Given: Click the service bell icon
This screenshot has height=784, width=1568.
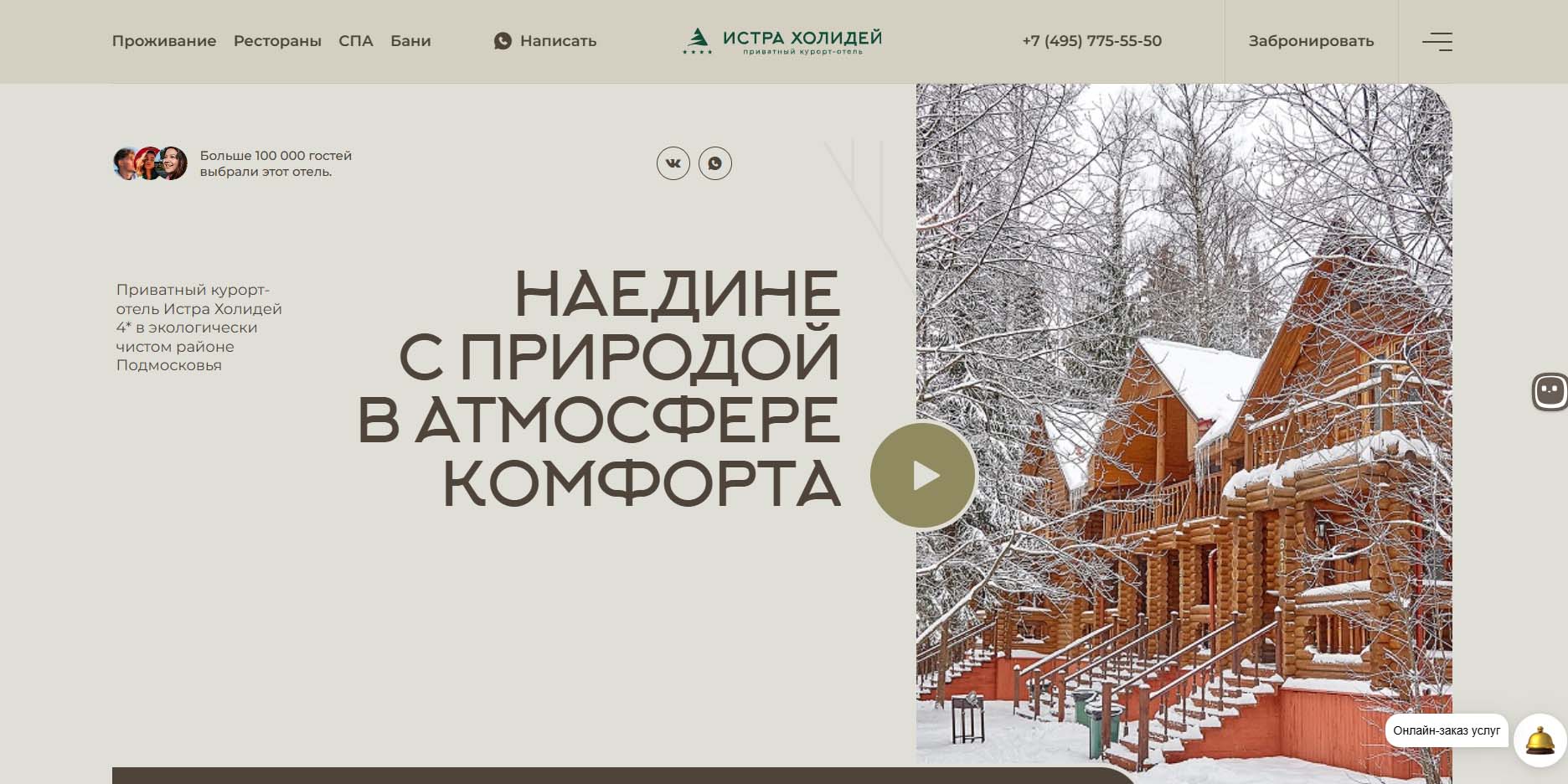Looking at the screenshot, I should 1540,740.
